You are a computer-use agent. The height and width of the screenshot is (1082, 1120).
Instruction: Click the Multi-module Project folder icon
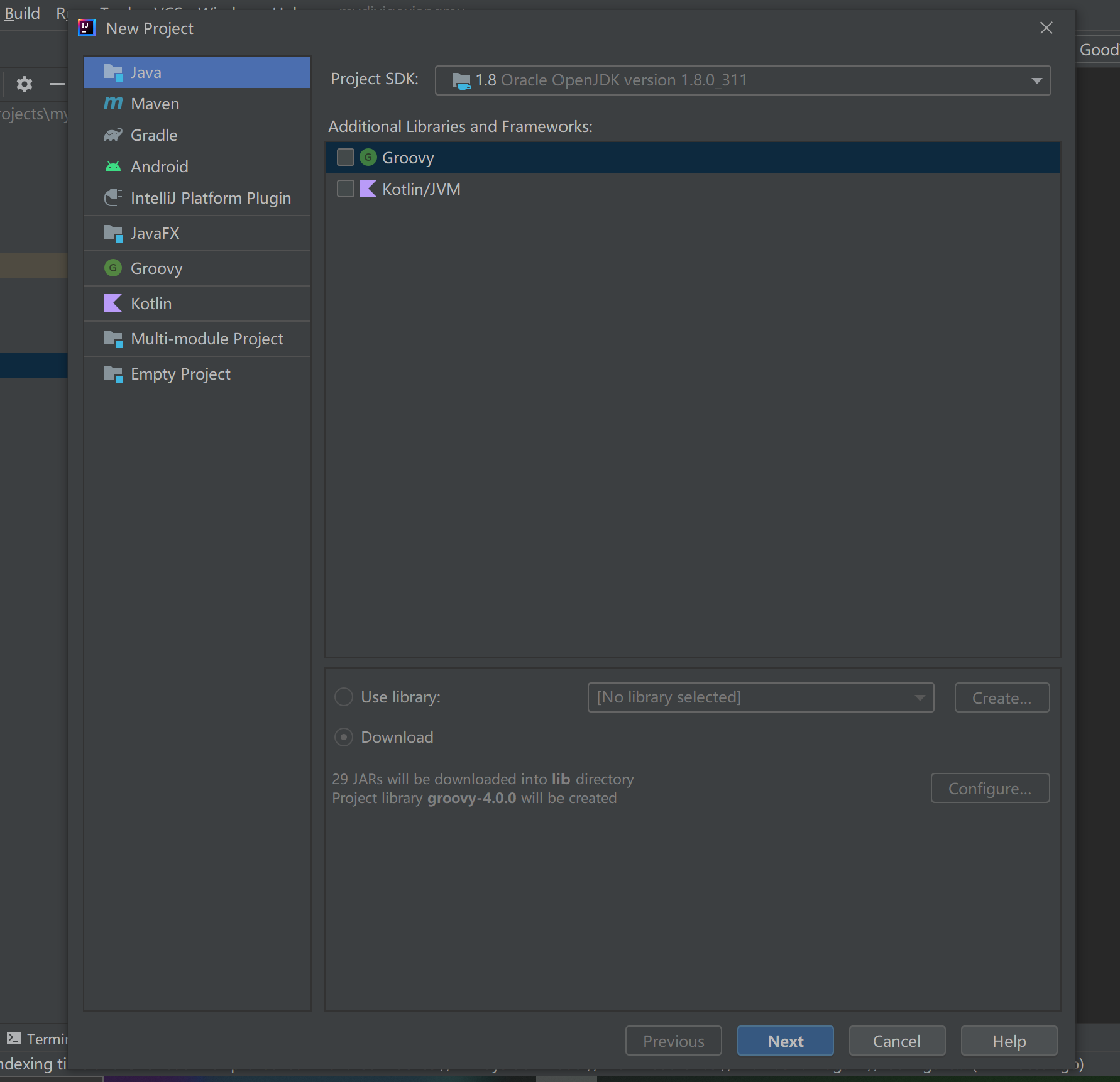(113, 339)
